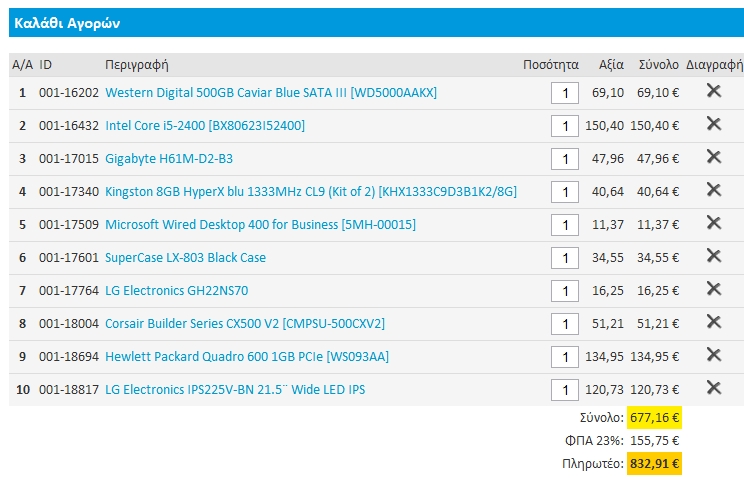The height and width of the screenshot is (478, 744).
Task: Click product ID 001-17509
Action: pos(69,225)
